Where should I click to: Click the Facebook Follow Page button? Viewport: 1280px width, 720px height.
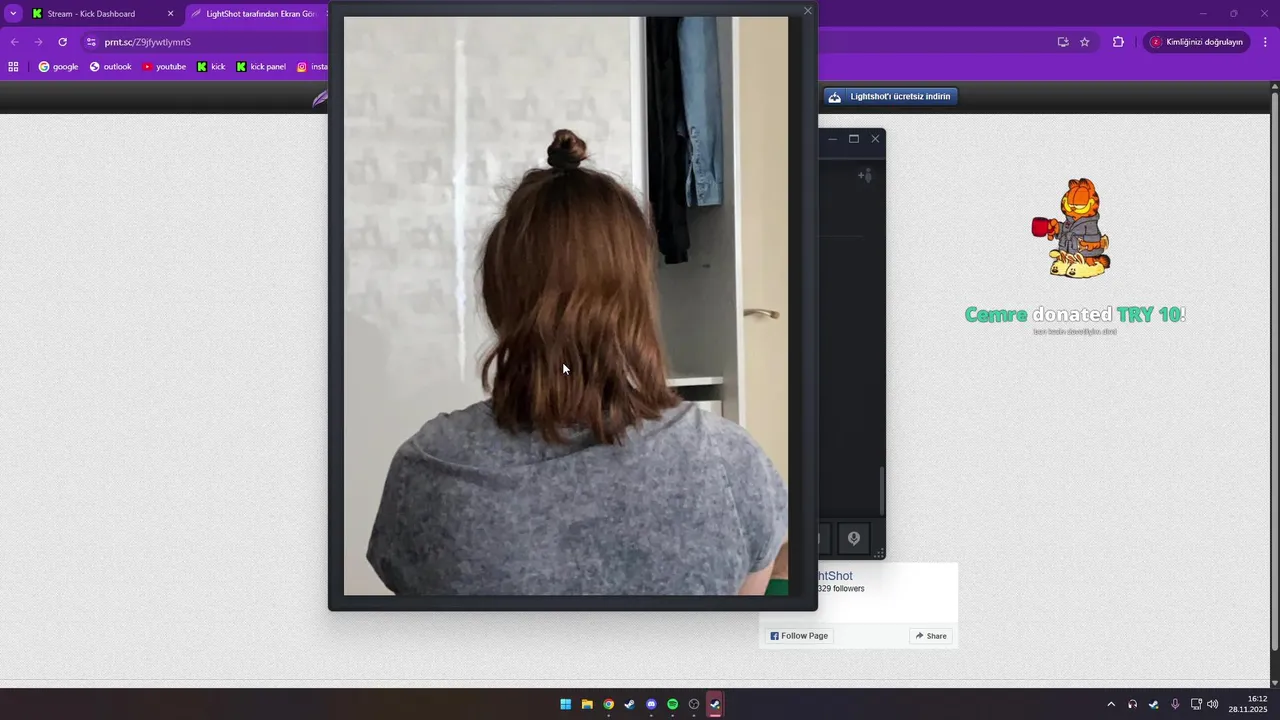799,636
